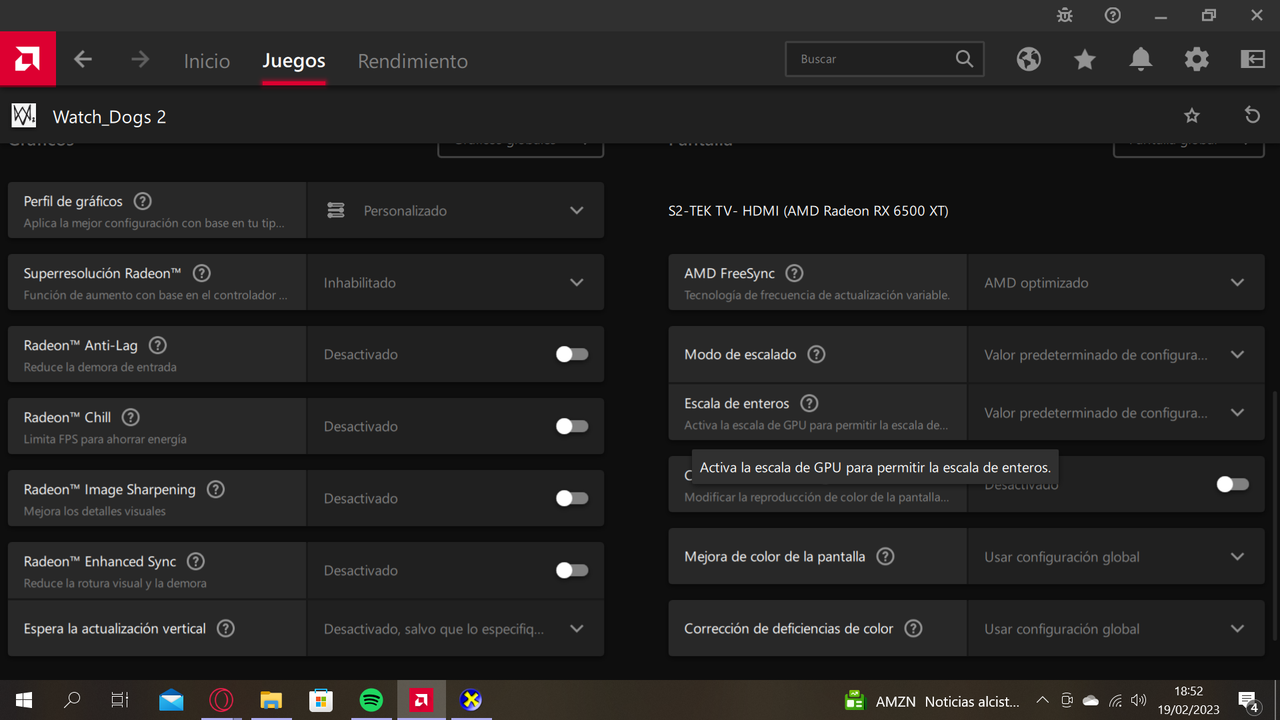This screenshot has height=720, width=1280.
Task: Click the sidebar panel toggle icon
Action: pyautogui.click(x=1253, y=59)
